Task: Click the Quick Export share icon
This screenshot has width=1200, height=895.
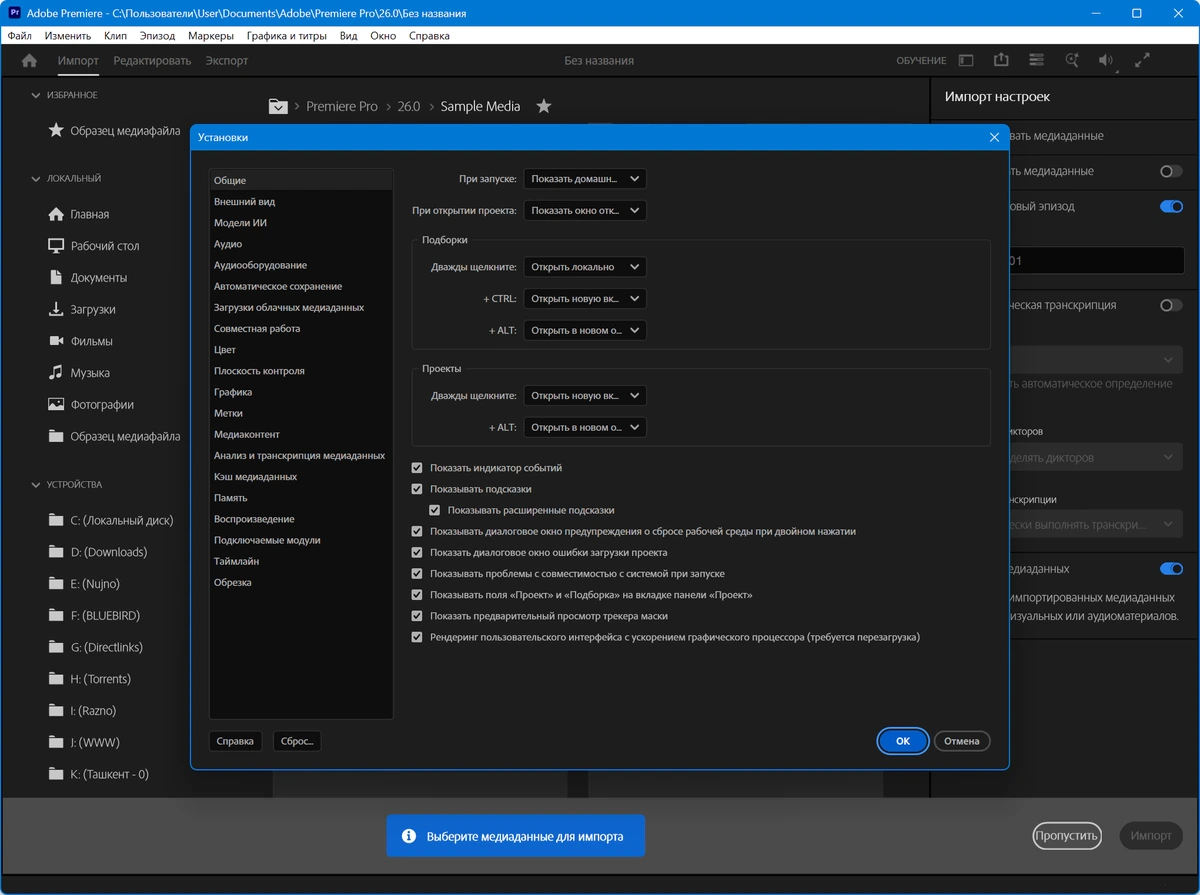Action: 1001,61
